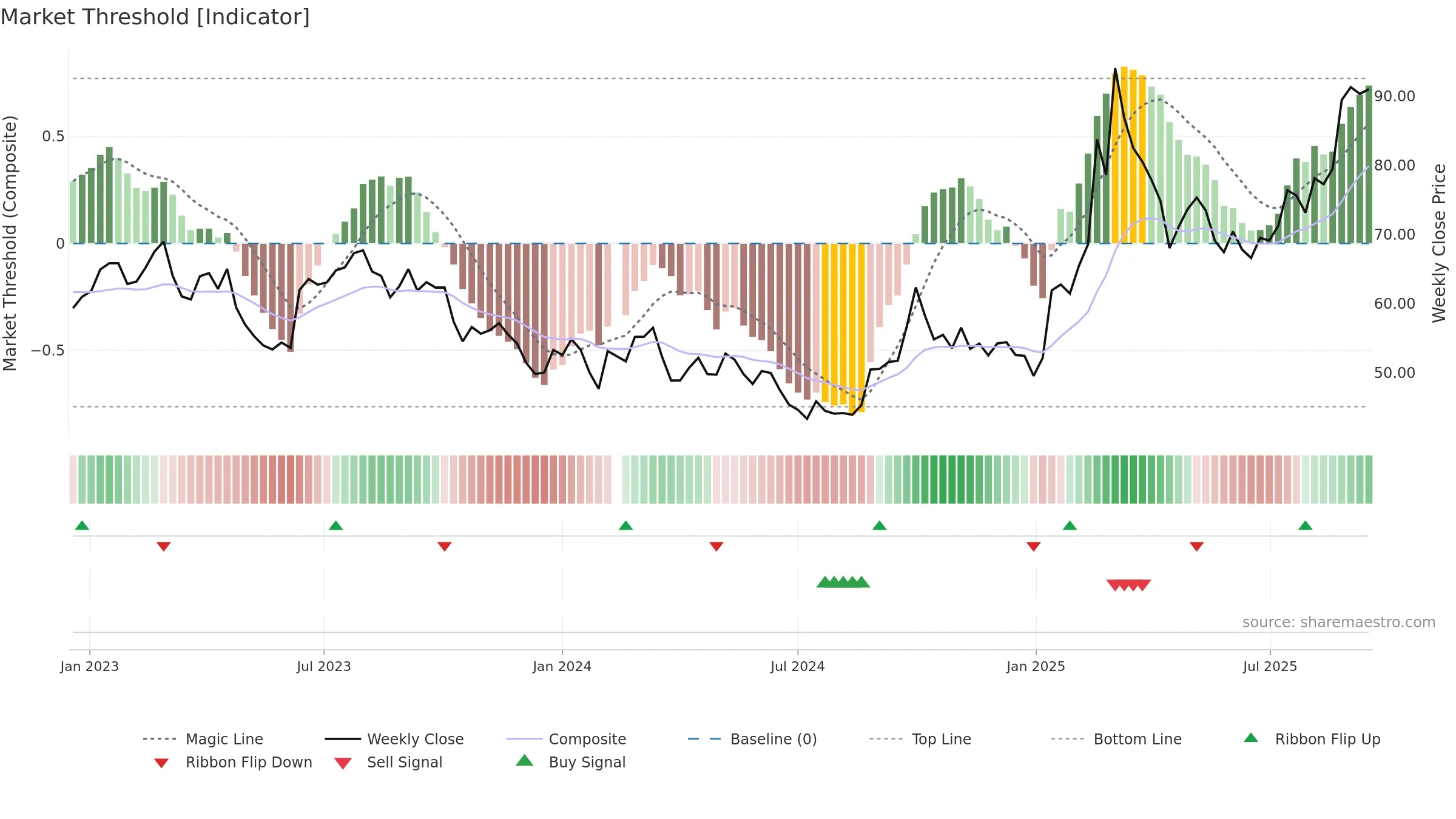Screen dimensions: 1456x819
Task: Click the red ribbon flip down triangle in early 2023
Action: click(x=163, y=546)
